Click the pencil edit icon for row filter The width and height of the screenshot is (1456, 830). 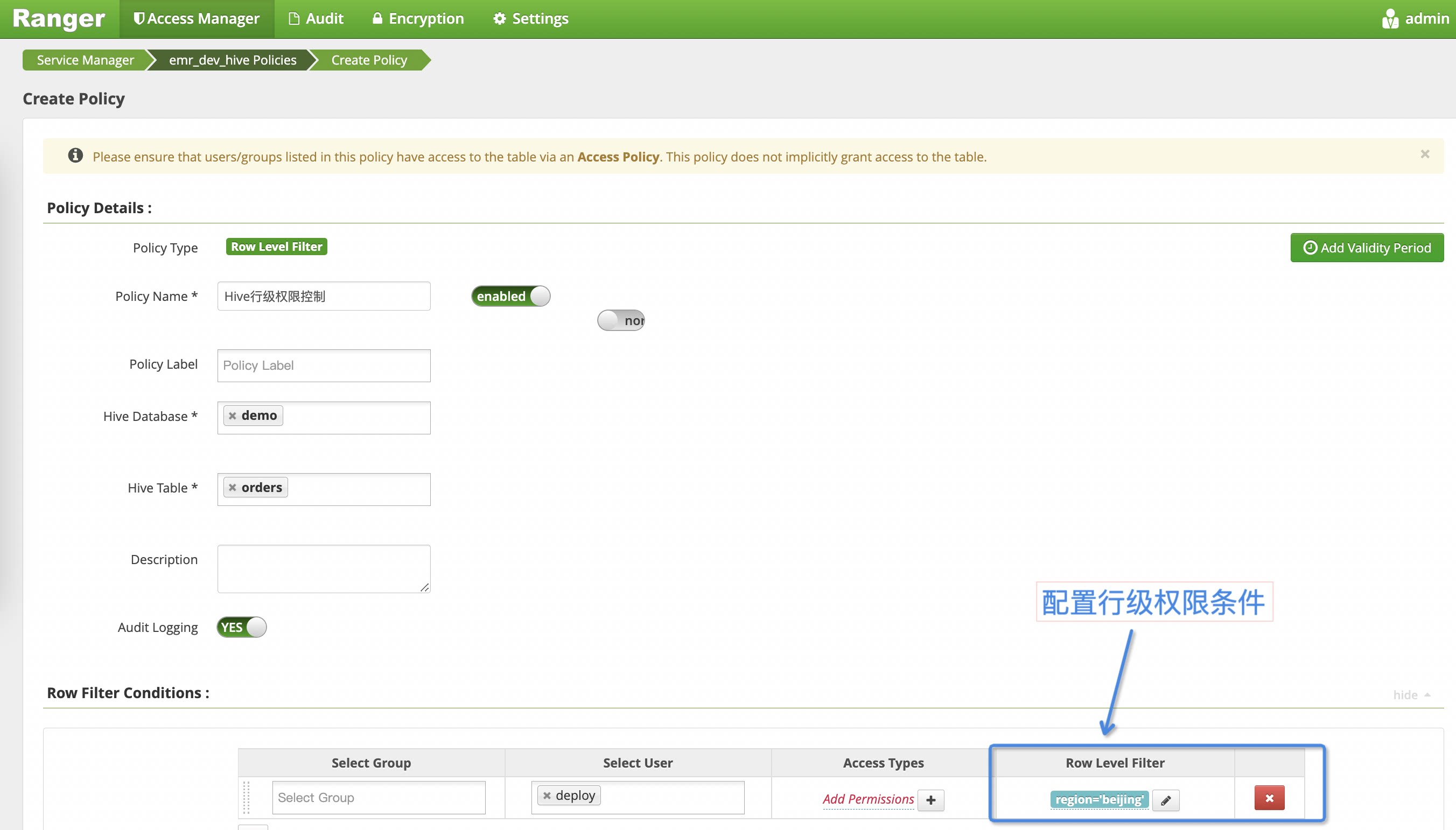pos(1165,800)
